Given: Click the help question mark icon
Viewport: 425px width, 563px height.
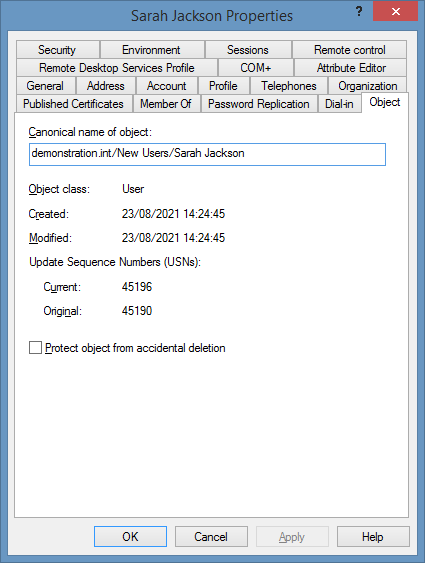Looking at the screenshot, I should (x=359, y=12).
